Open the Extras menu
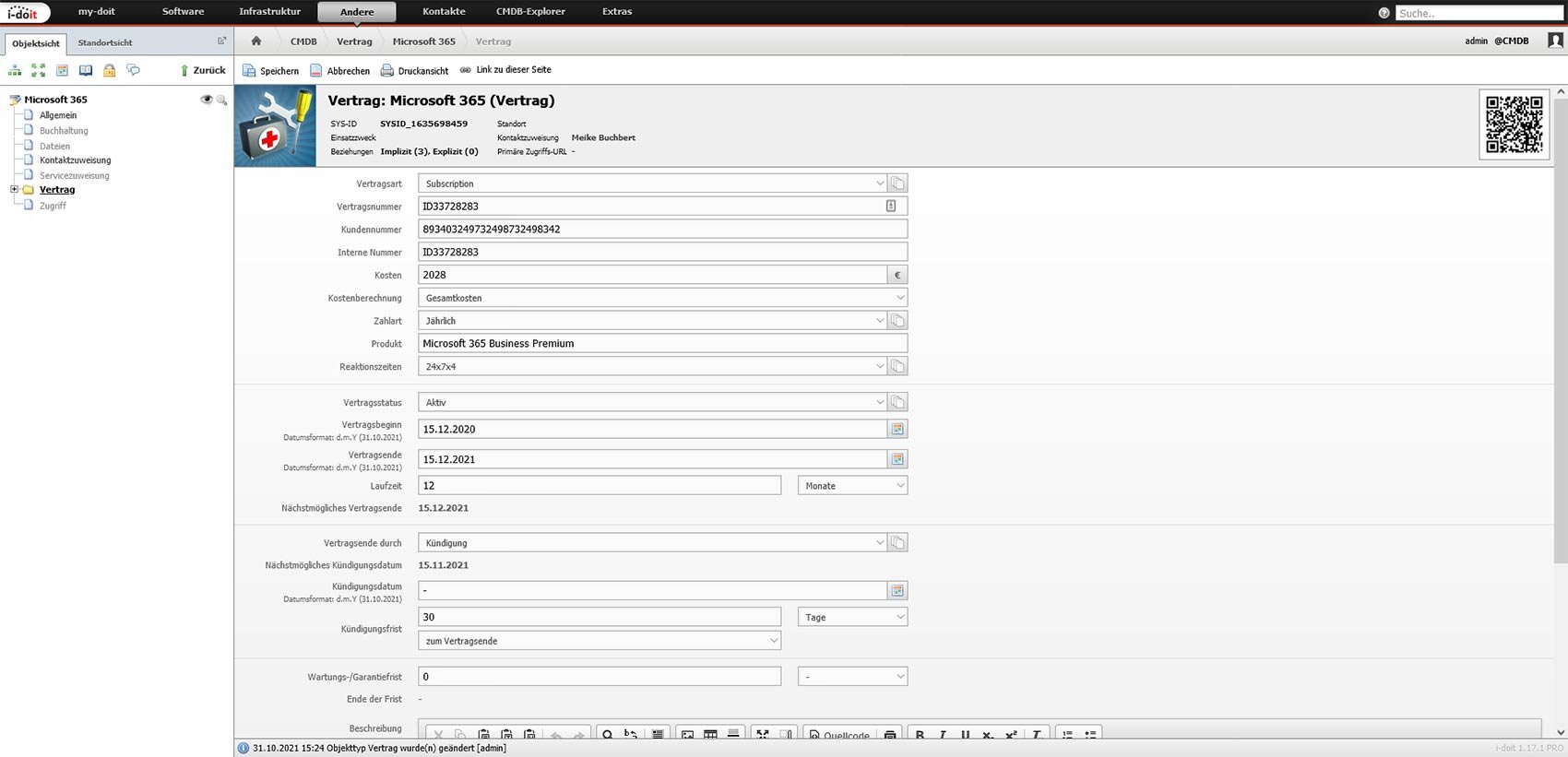The width and height of the screenshot is (1568, 757). tap(617, 12)
